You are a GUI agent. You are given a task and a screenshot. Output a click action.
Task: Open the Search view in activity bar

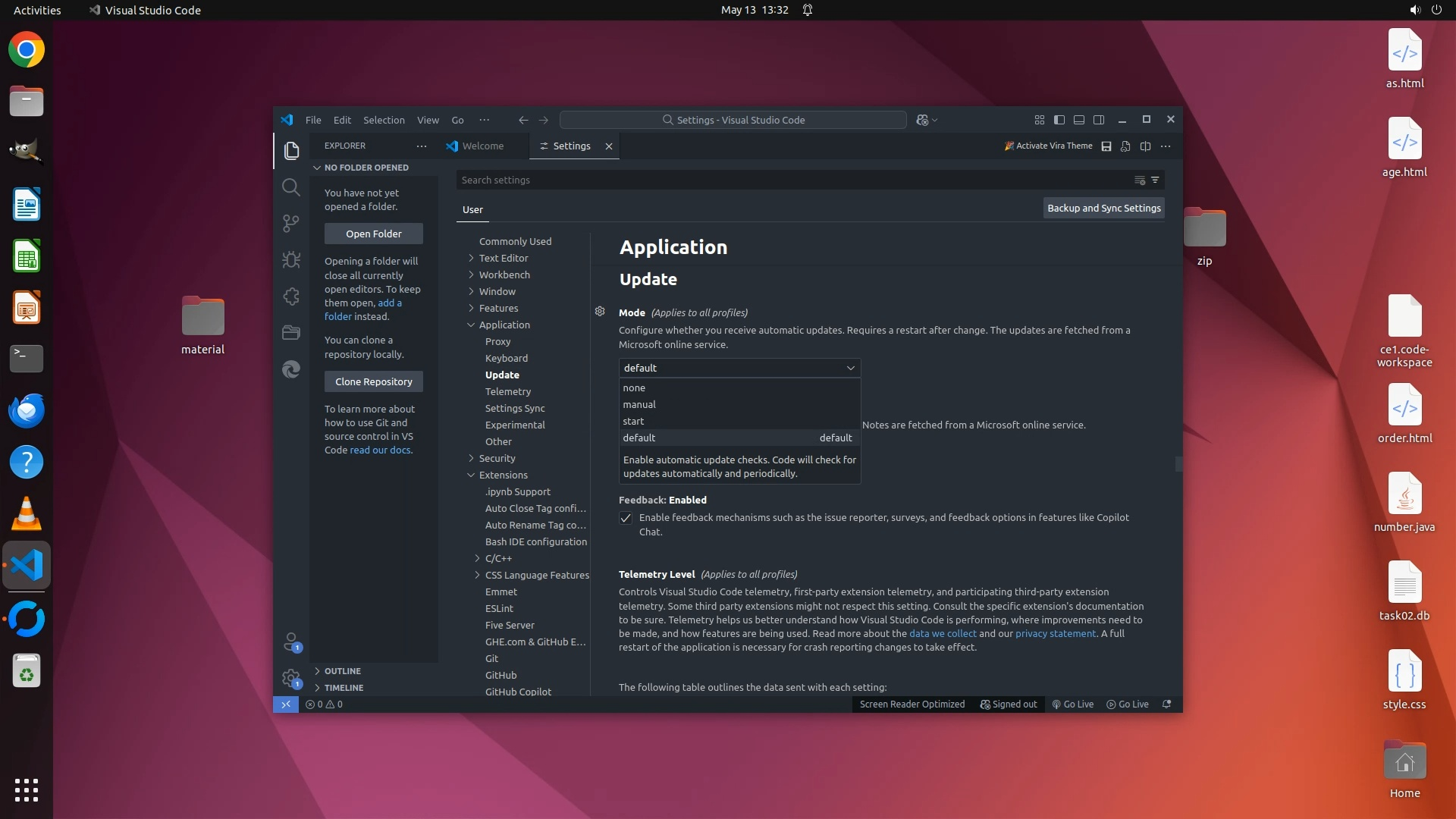click(290, 187)
